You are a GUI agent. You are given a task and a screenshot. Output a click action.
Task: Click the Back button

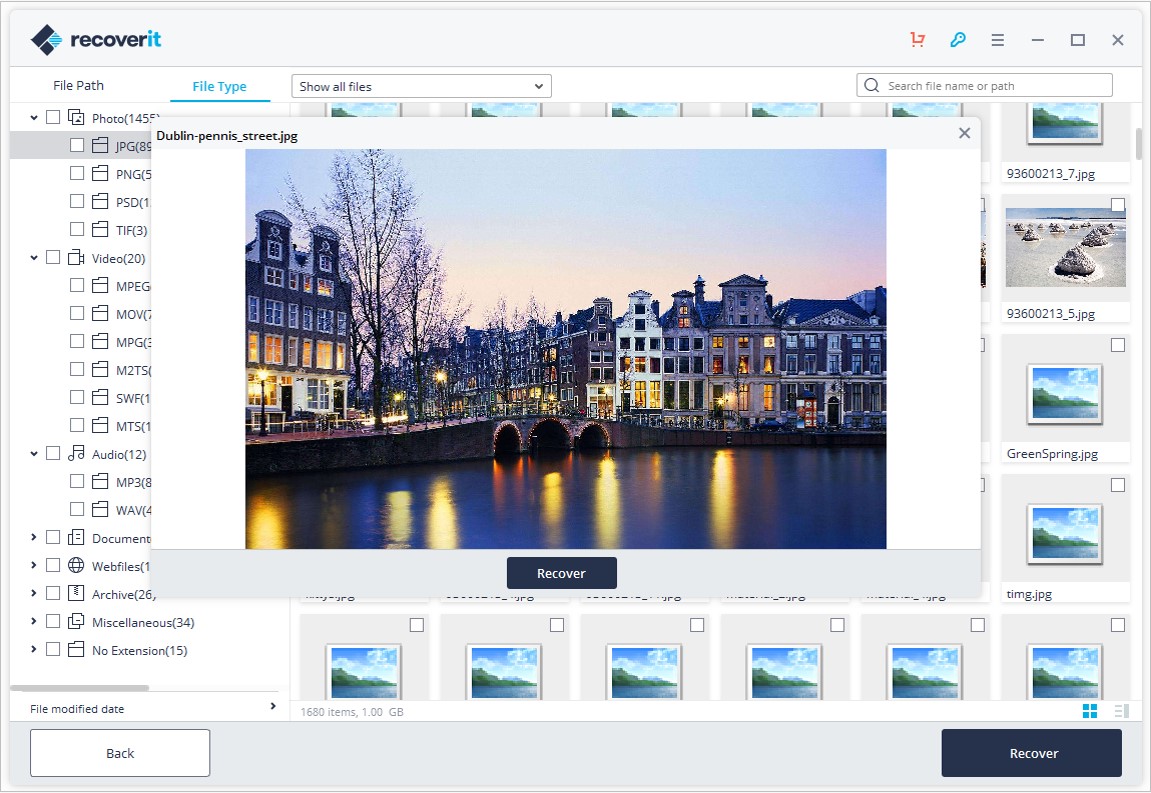120,753
